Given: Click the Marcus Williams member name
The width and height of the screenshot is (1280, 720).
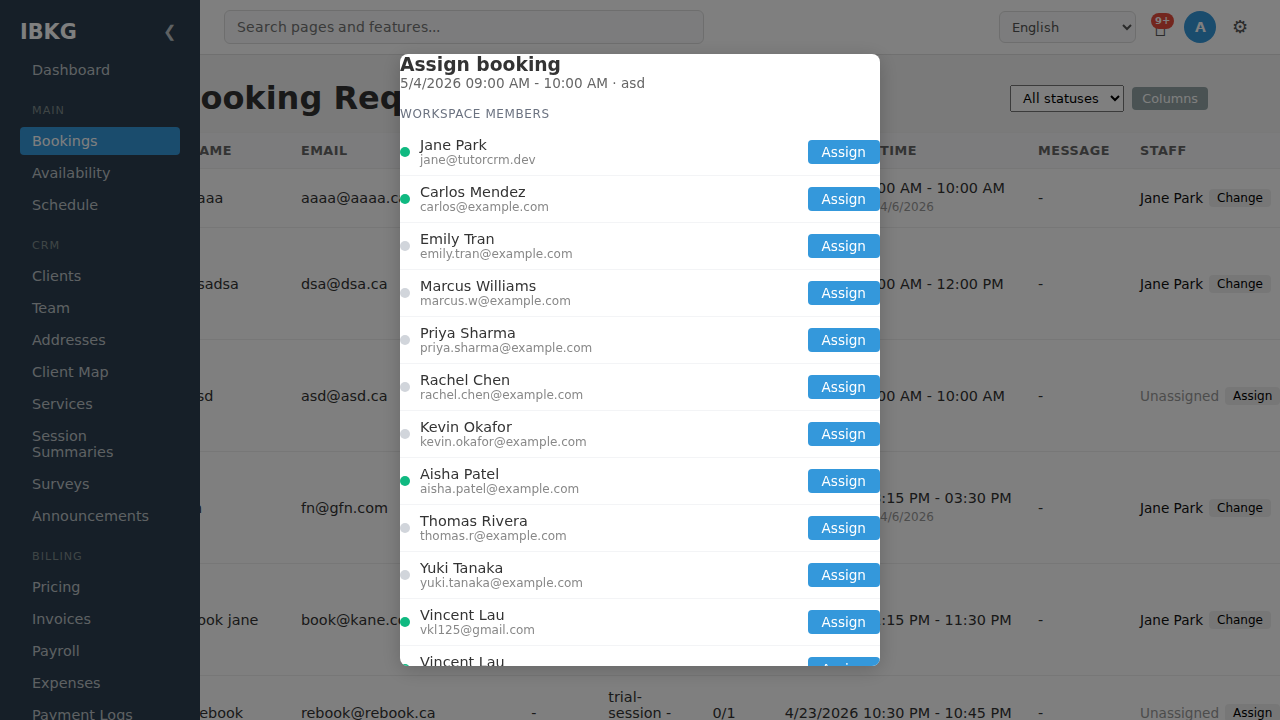Looking at the screenshot, I should (478, 286).
